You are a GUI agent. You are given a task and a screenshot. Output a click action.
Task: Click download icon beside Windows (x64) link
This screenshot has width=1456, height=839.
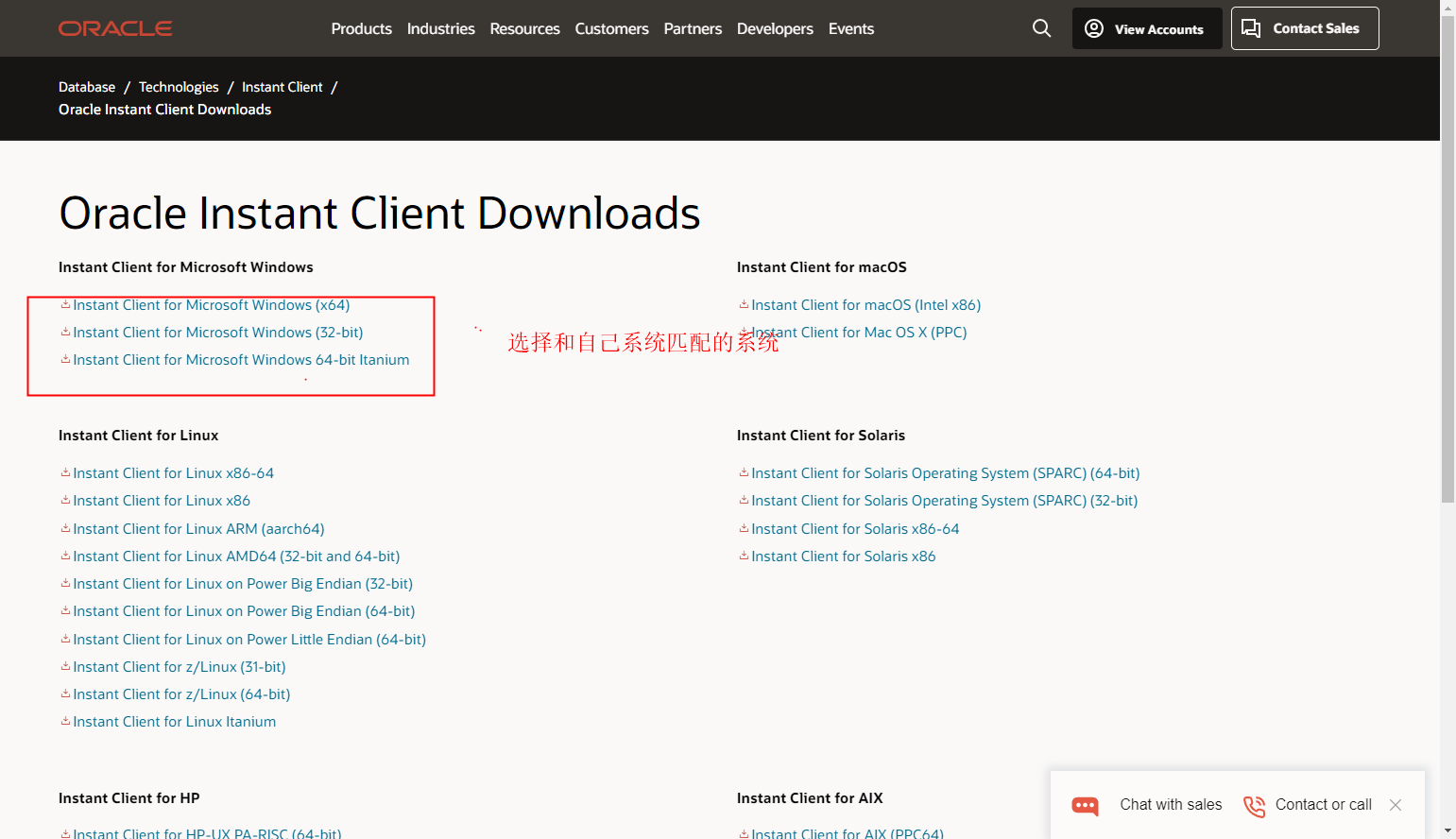[x=65, y=304]
